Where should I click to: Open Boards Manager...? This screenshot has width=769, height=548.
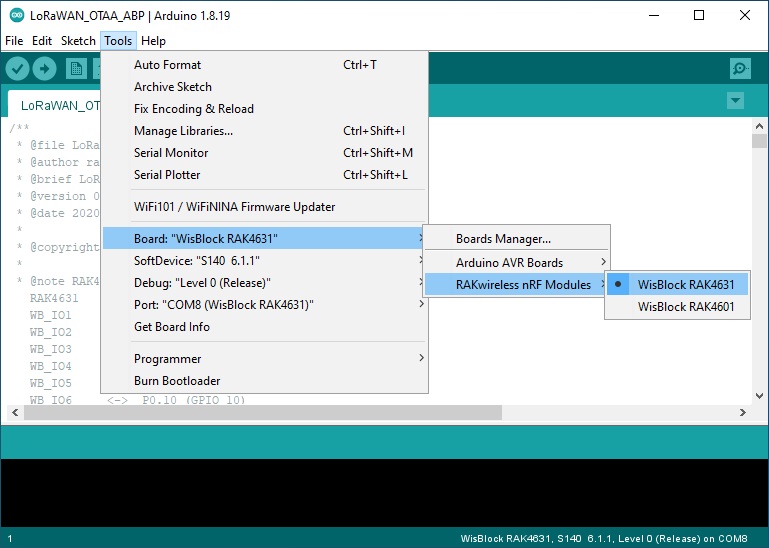coord(517,238)
